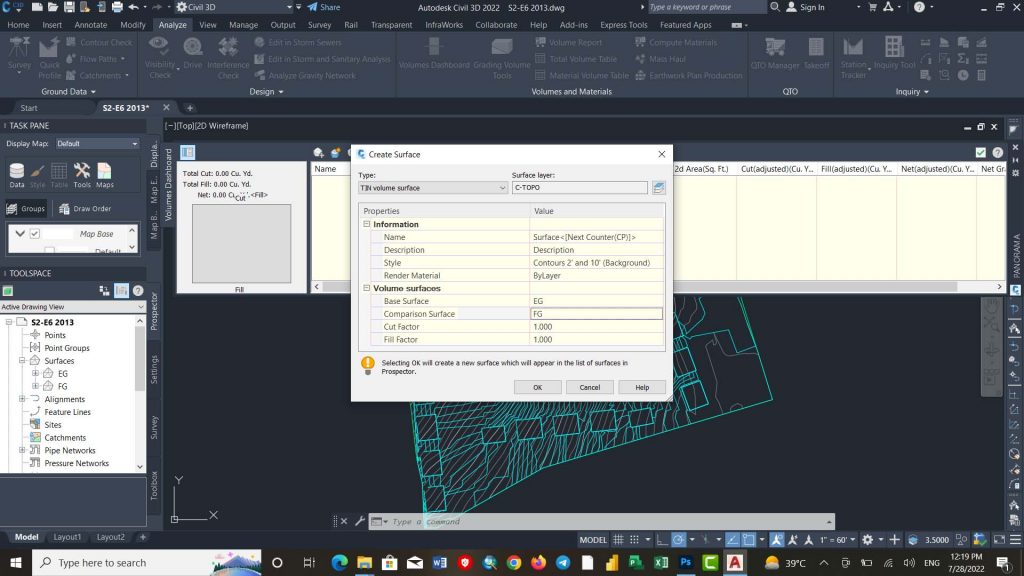Open Microsoft Edge from the taskbar
The height and width of the screenshot is (576, 1024).
coord(339,562)
